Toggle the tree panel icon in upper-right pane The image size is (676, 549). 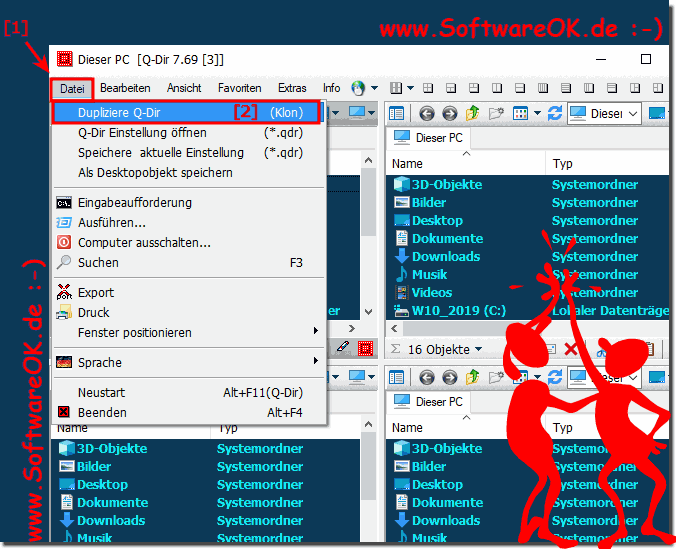click(x=396, y=114)
